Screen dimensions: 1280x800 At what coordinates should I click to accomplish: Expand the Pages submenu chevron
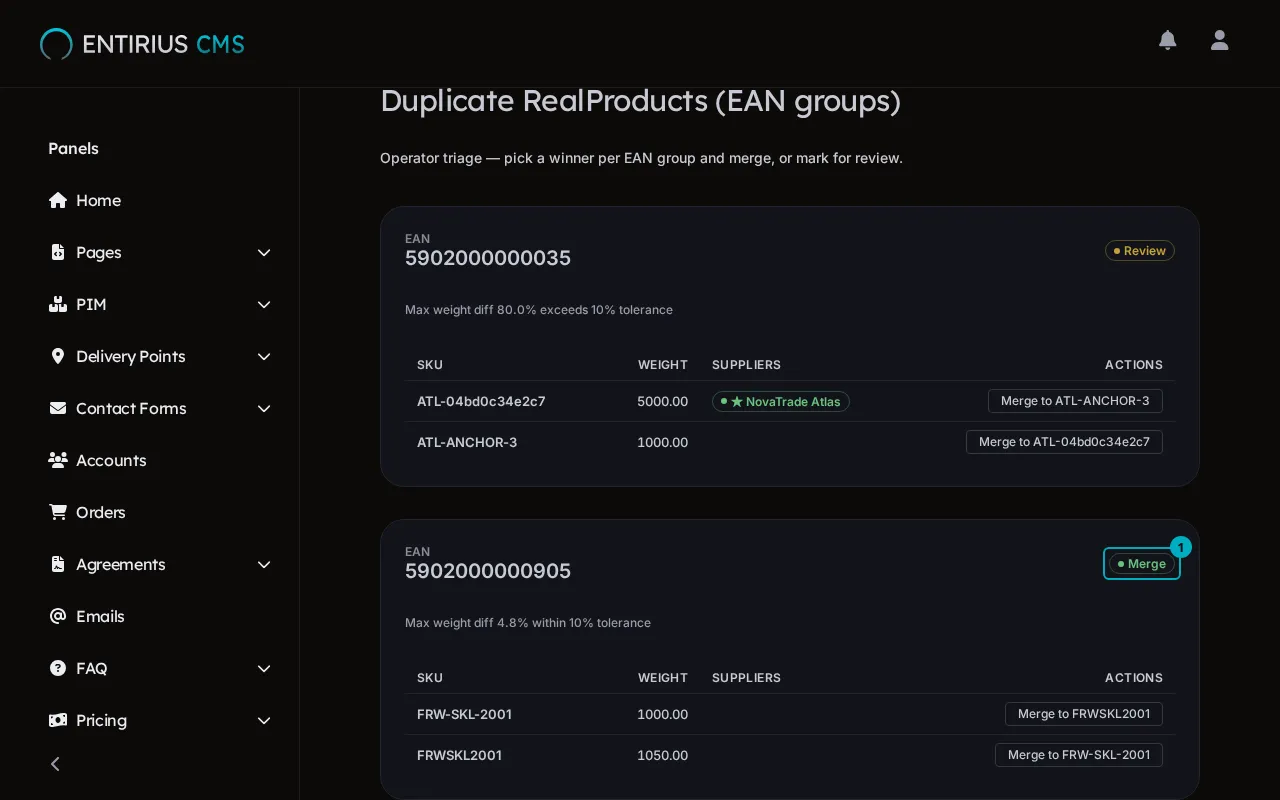264,252
